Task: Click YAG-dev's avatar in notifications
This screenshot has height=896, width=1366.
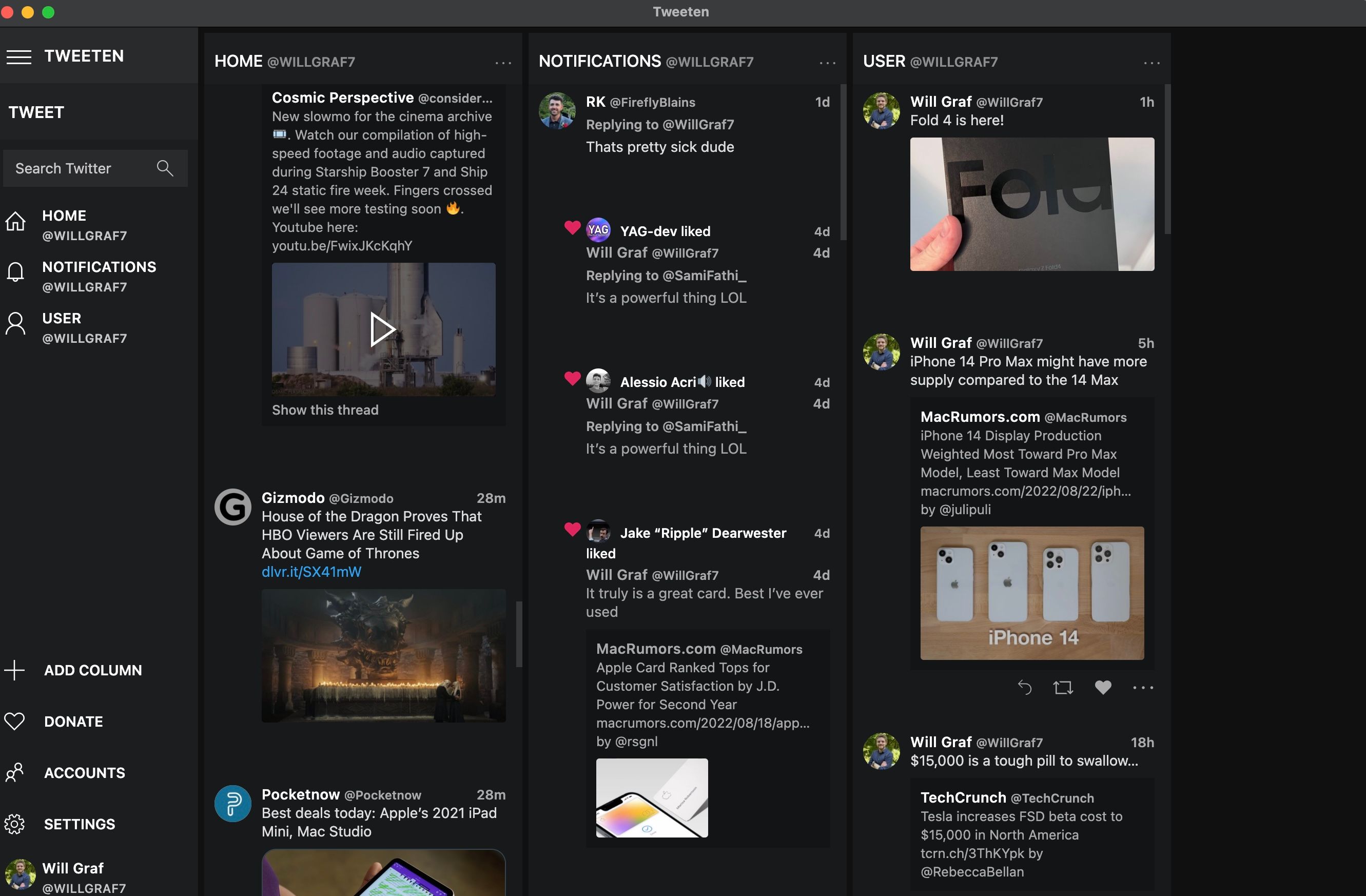Action: coord(598,229)
